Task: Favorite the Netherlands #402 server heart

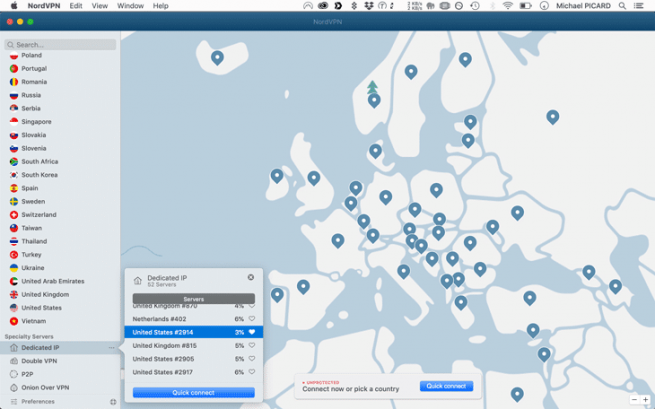Action: click(252, 318)
